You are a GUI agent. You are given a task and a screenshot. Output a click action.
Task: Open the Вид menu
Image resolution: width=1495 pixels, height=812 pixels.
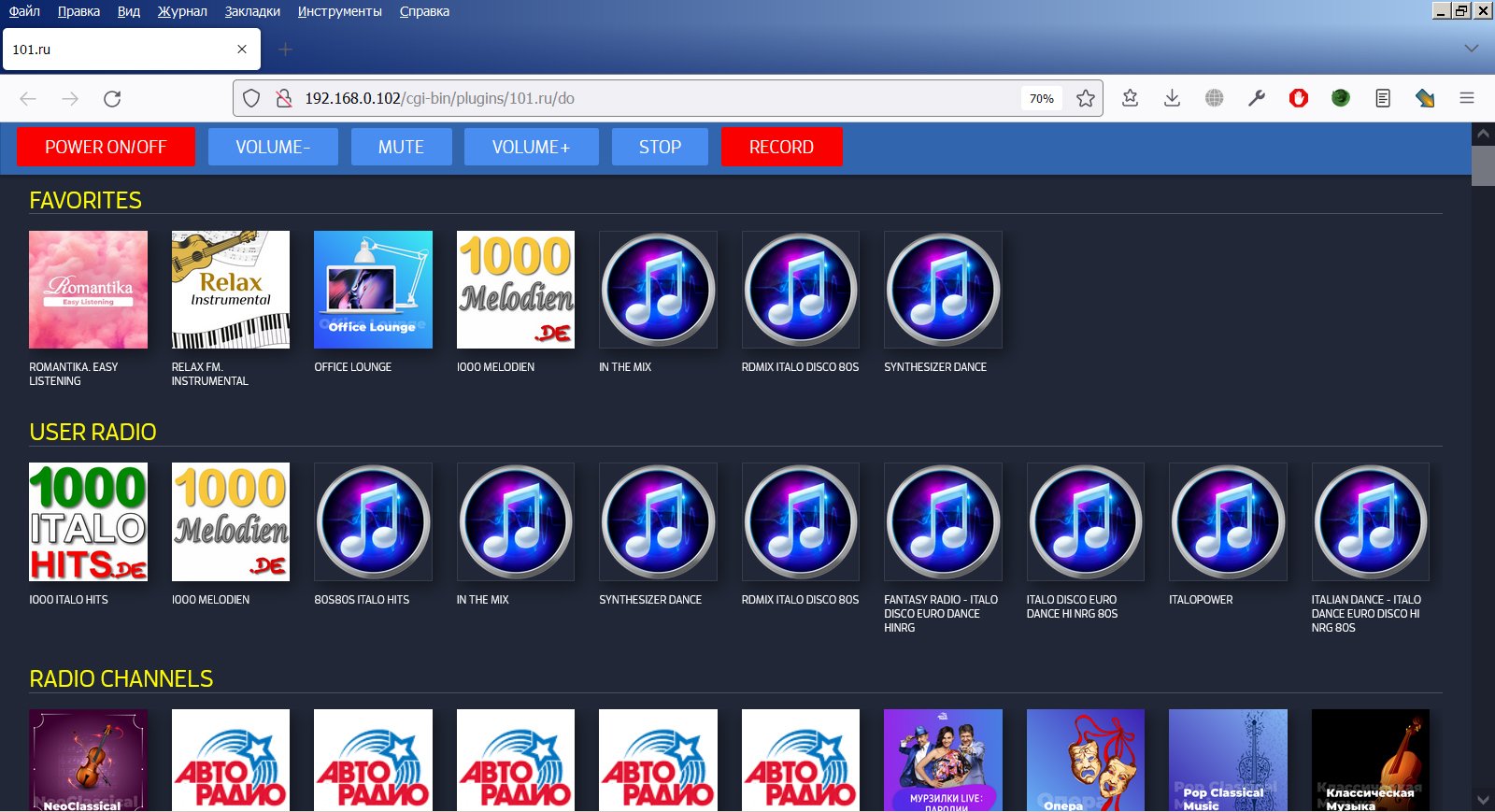(x=129, y=11)
